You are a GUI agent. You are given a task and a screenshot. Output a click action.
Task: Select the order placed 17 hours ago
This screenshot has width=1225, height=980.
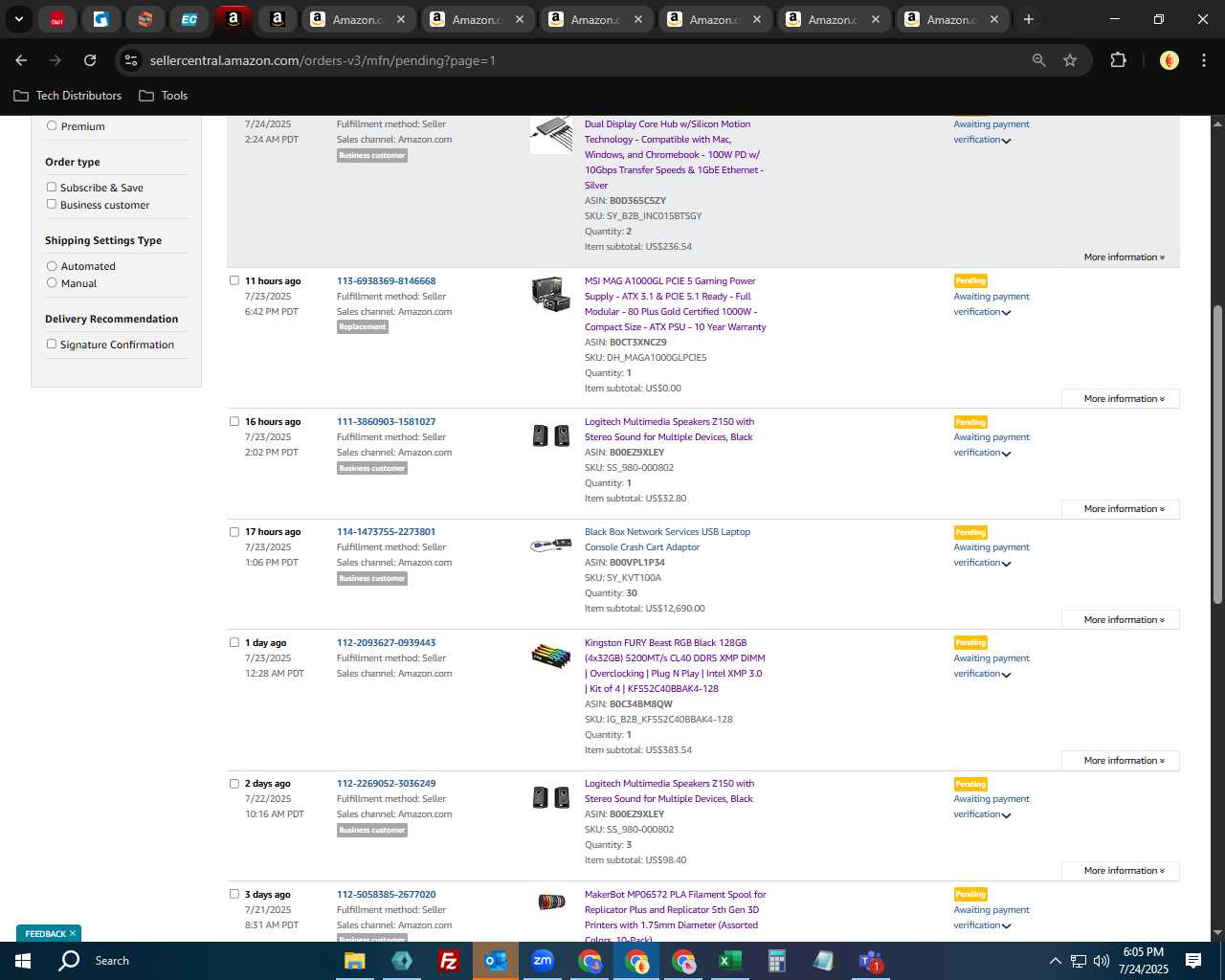tap(234, 531)
